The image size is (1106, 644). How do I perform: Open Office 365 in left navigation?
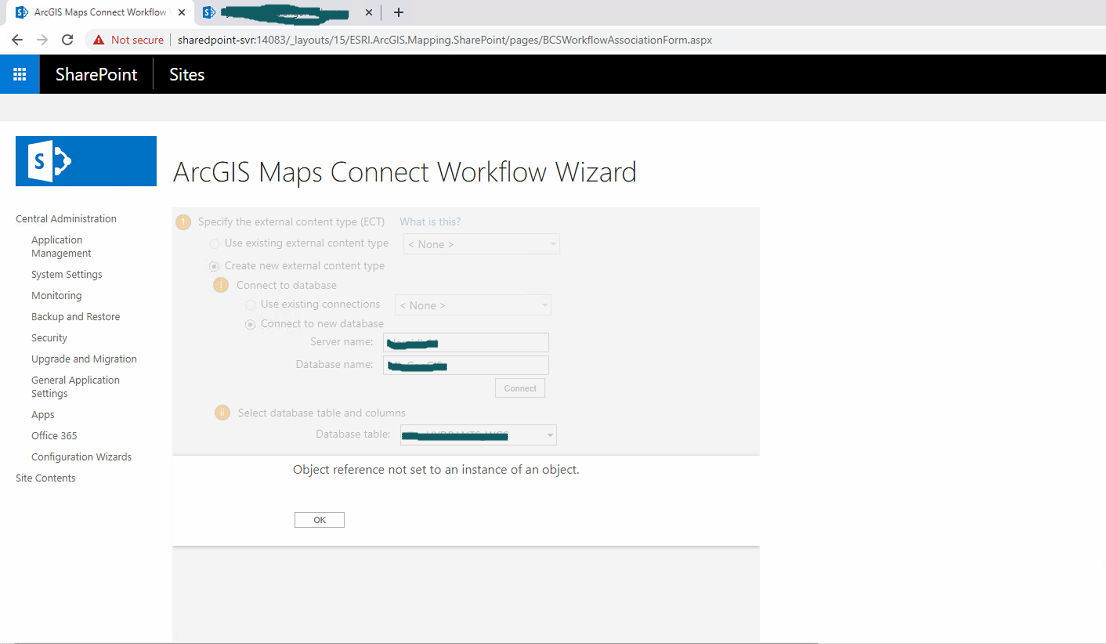pos(54,436)
